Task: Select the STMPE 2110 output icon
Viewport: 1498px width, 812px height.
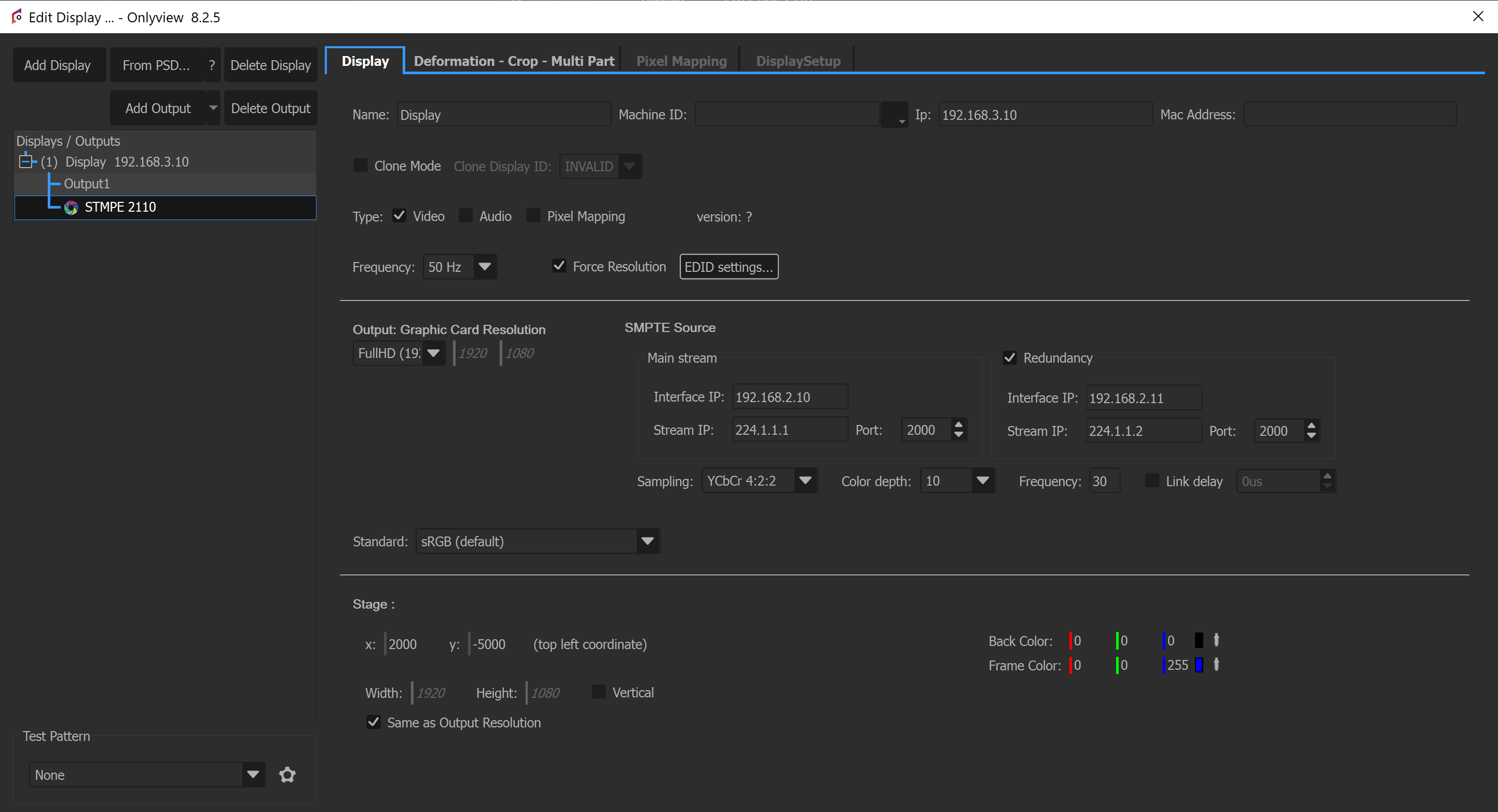Action: click(x=72, y=208)
